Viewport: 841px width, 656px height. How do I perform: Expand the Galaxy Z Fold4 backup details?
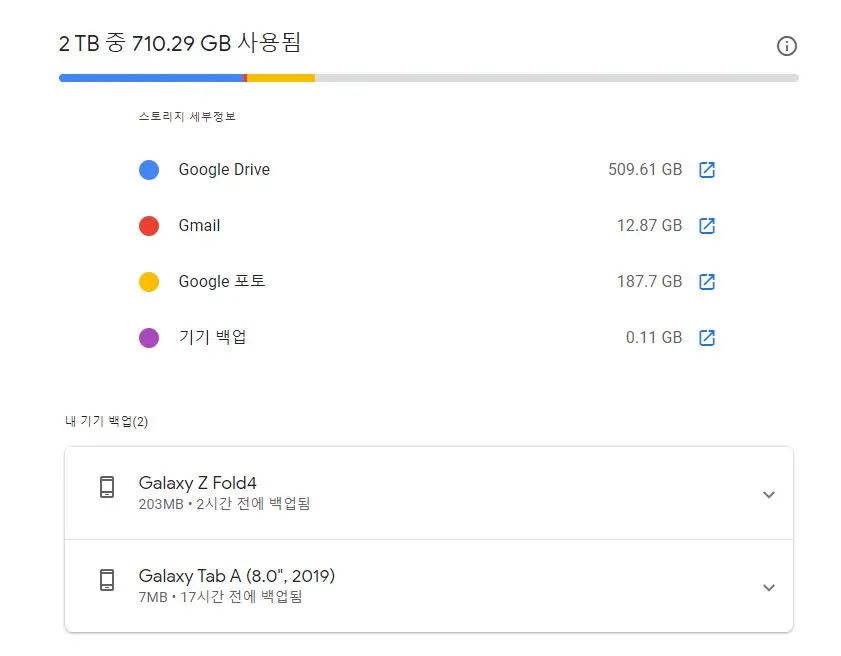coord(769,494)
